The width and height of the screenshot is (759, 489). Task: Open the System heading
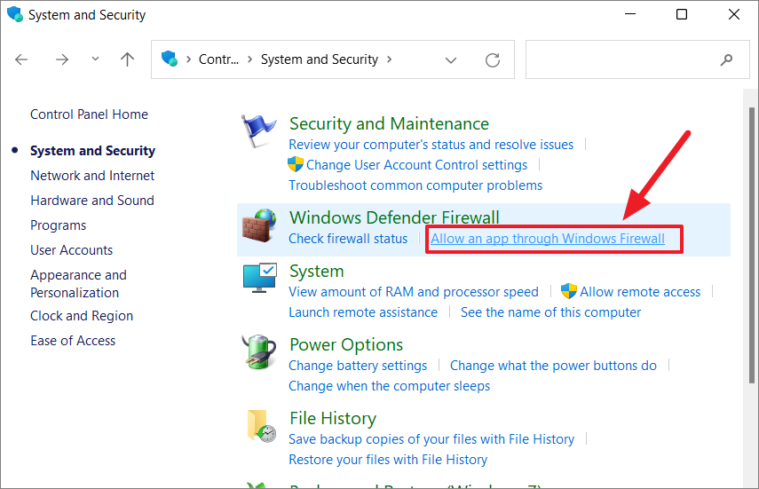pyautogui.click(x=317, y=271)
